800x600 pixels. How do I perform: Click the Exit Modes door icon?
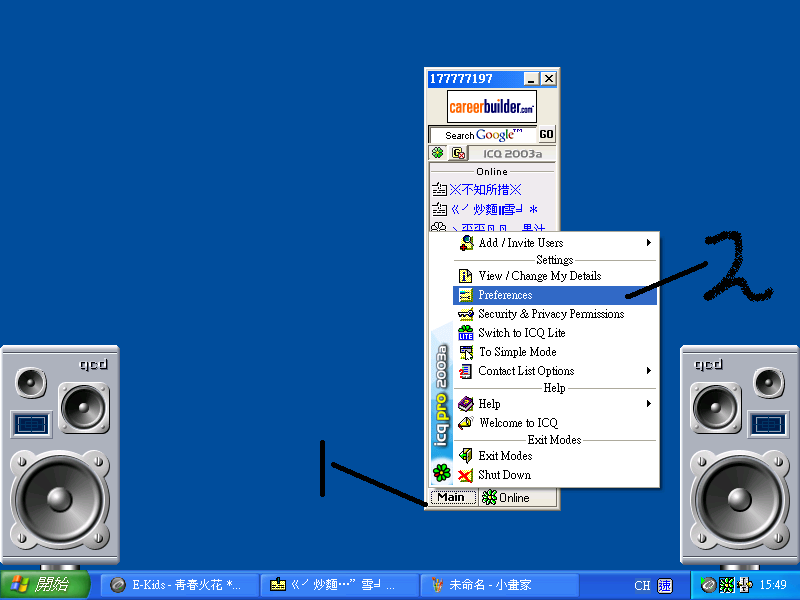pos(465,456)
